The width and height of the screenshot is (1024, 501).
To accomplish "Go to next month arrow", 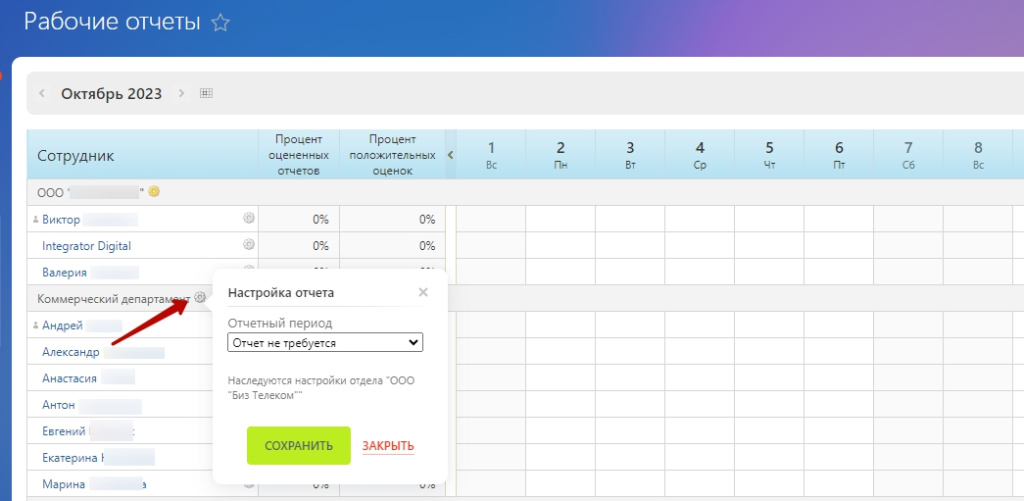I will (x=181, y=94).
